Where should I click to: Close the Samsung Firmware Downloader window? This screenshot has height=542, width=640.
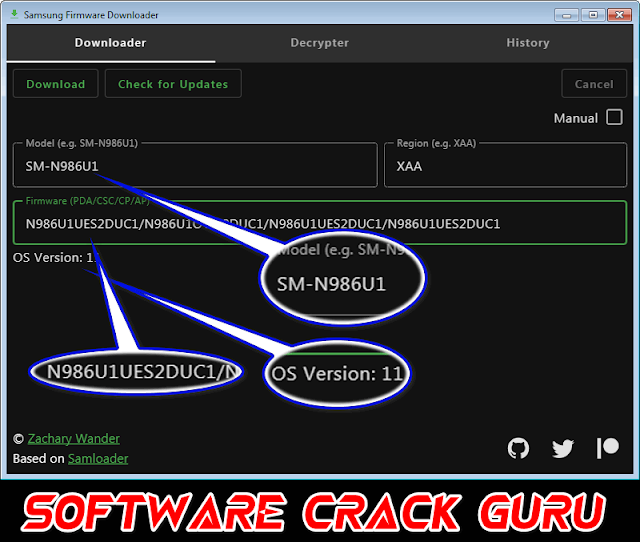(x=619, y=15)
